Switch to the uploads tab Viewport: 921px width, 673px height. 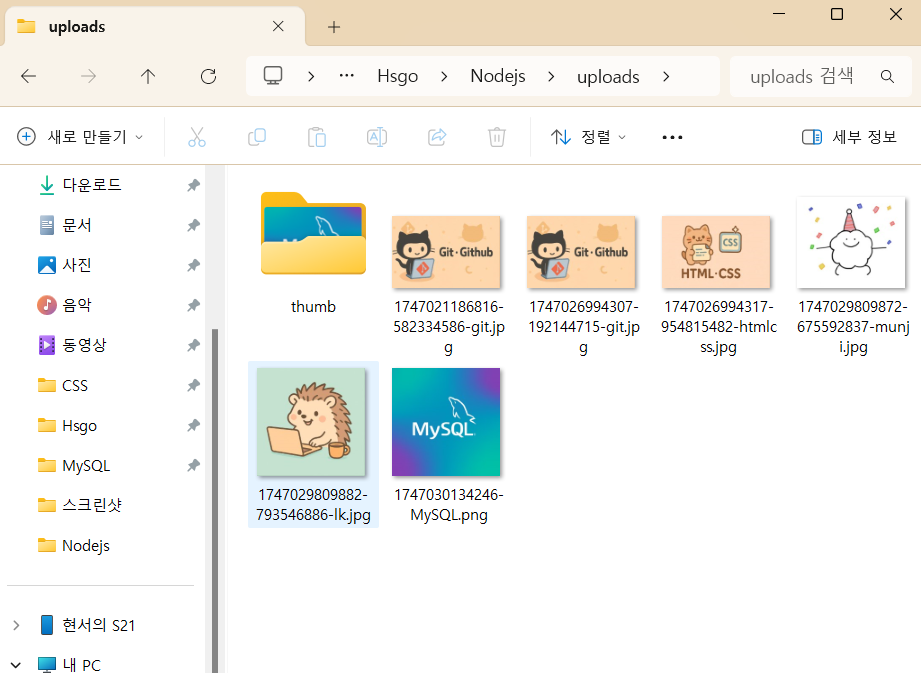pos(155,26)
